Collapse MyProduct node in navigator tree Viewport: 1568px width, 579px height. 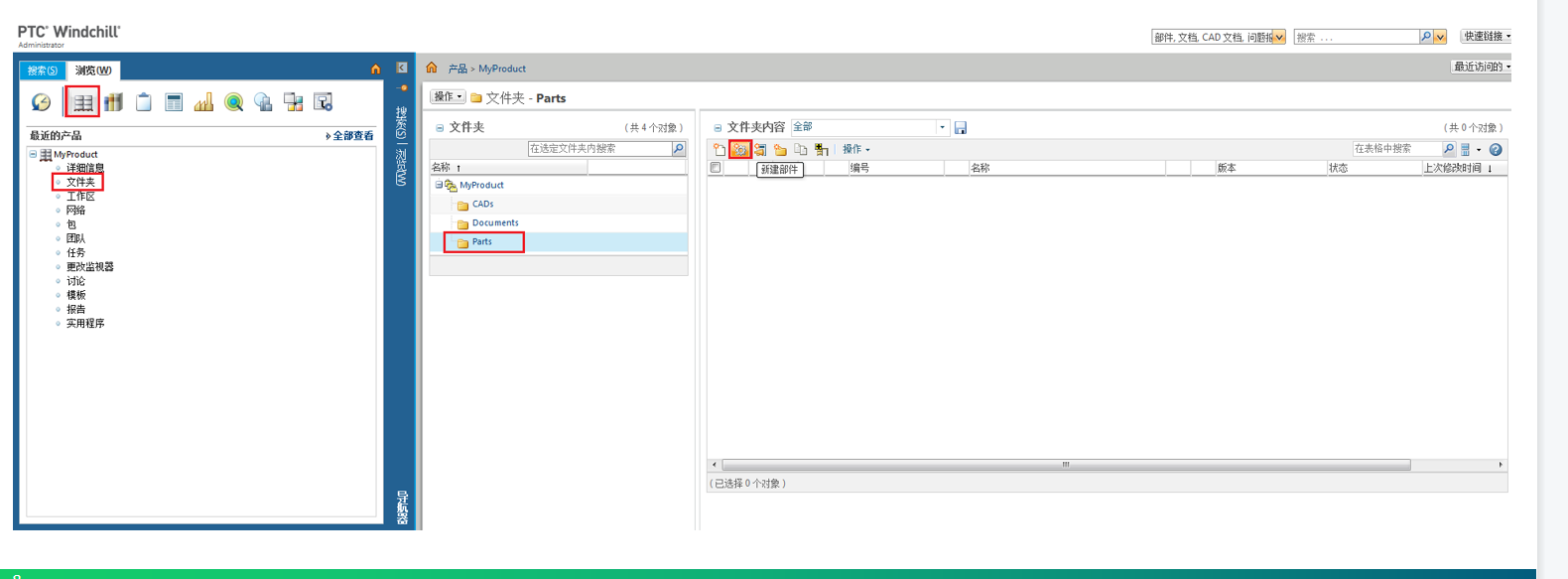[33, 154]
